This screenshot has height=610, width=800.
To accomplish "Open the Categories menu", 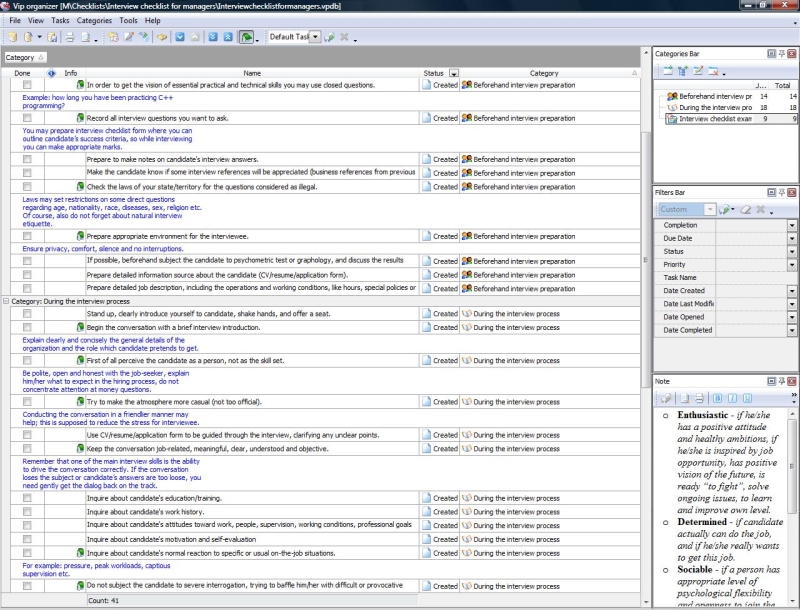I will (94, 20).
